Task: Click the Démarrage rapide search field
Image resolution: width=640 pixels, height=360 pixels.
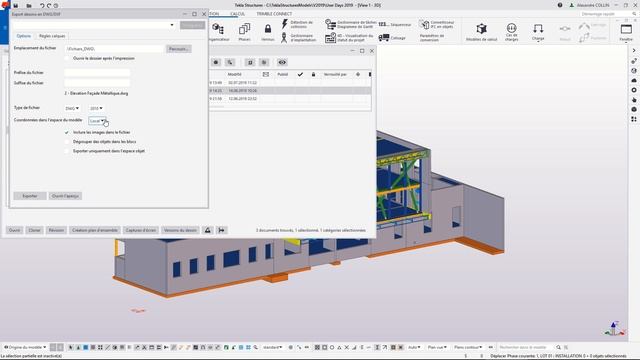Action: (x=607, y=14)
